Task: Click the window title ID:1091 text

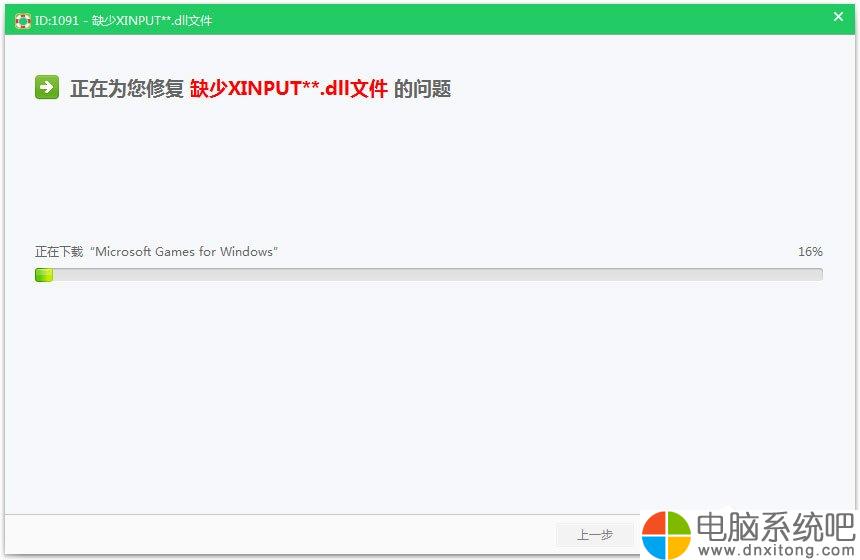Action: click(123, 21)
